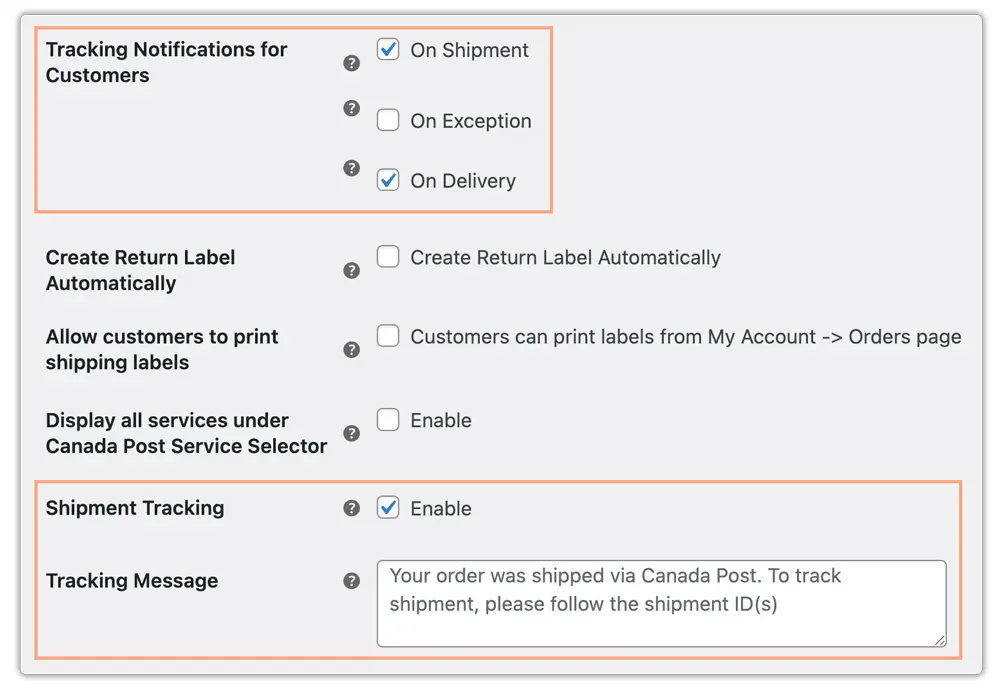The width and height of the screenshot is (1000, 689).
Task: Enable the On Exception notification checkbox
Action: [x=388, y=120]
